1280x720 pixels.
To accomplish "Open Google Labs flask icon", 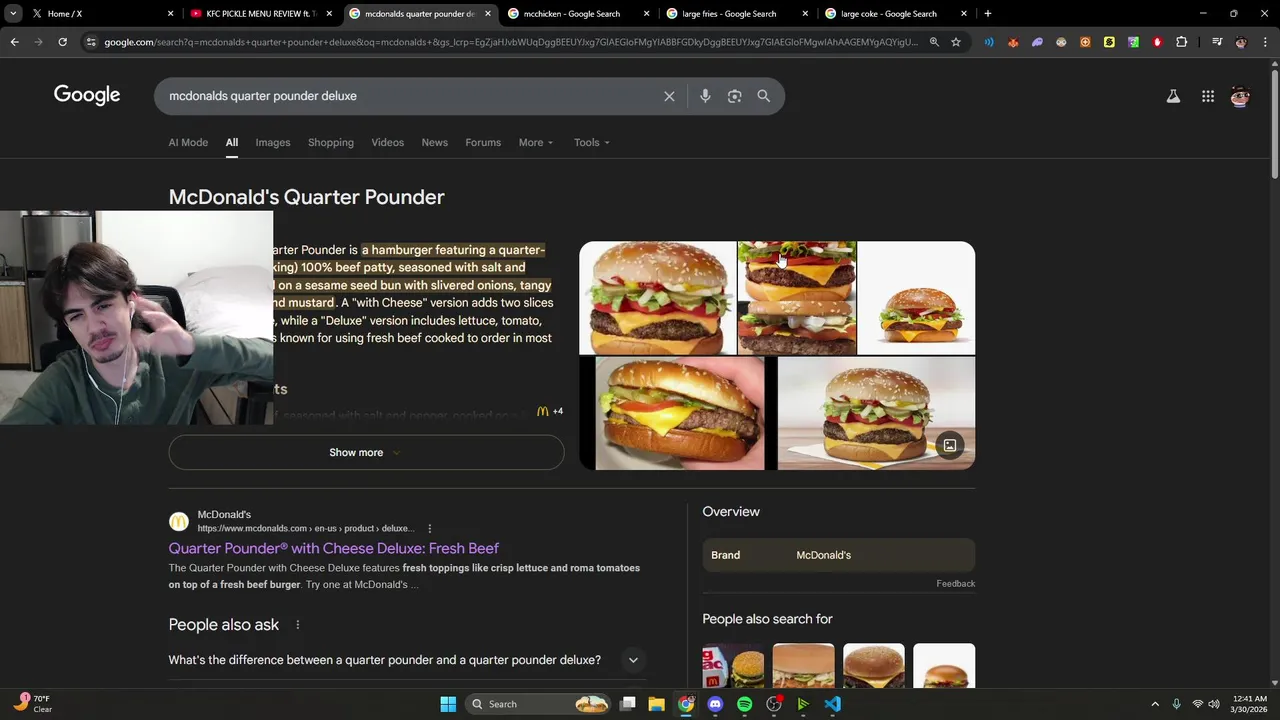I will [1173, 96].
